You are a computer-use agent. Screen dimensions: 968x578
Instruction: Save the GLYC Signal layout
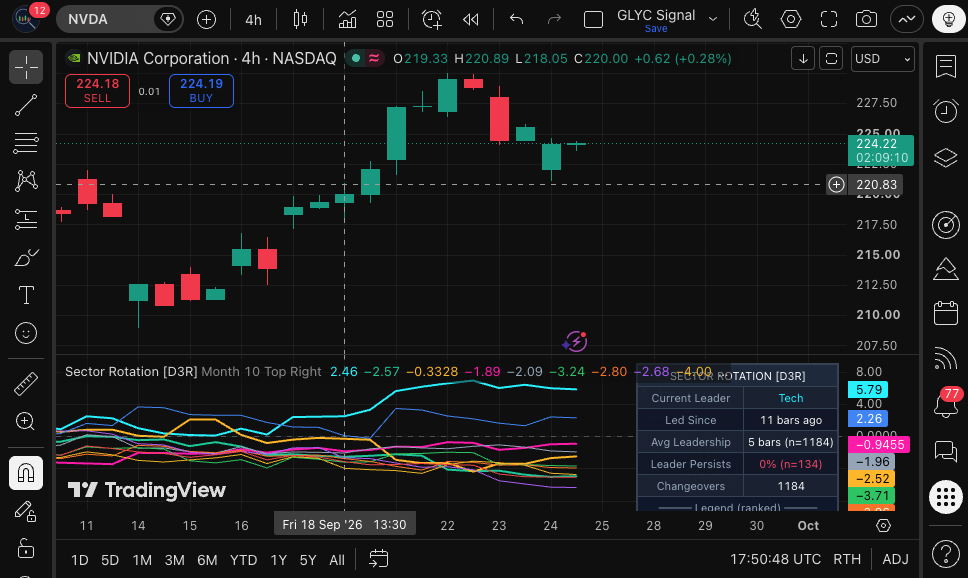pyautogui.click(x=656, y=28)
